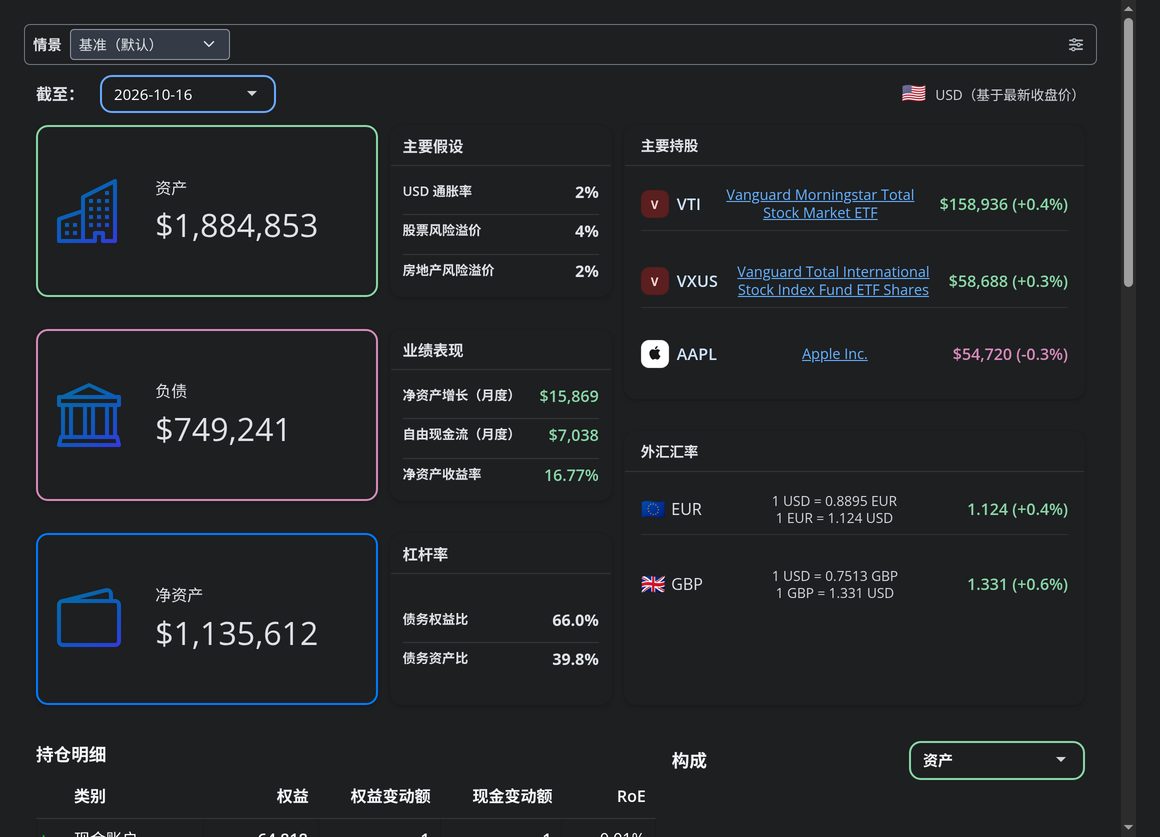Click the USD（基于最新收盘价）label
The width and height of the screenshot is (1160, 837).
point(1008,95)
